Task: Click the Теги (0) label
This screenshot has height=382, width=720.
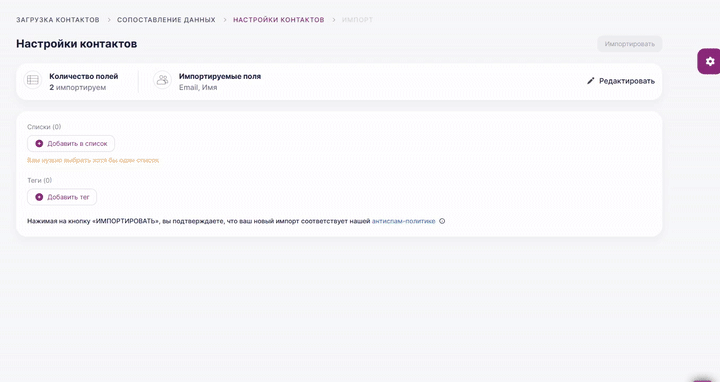Action: (x=39, y=180)
